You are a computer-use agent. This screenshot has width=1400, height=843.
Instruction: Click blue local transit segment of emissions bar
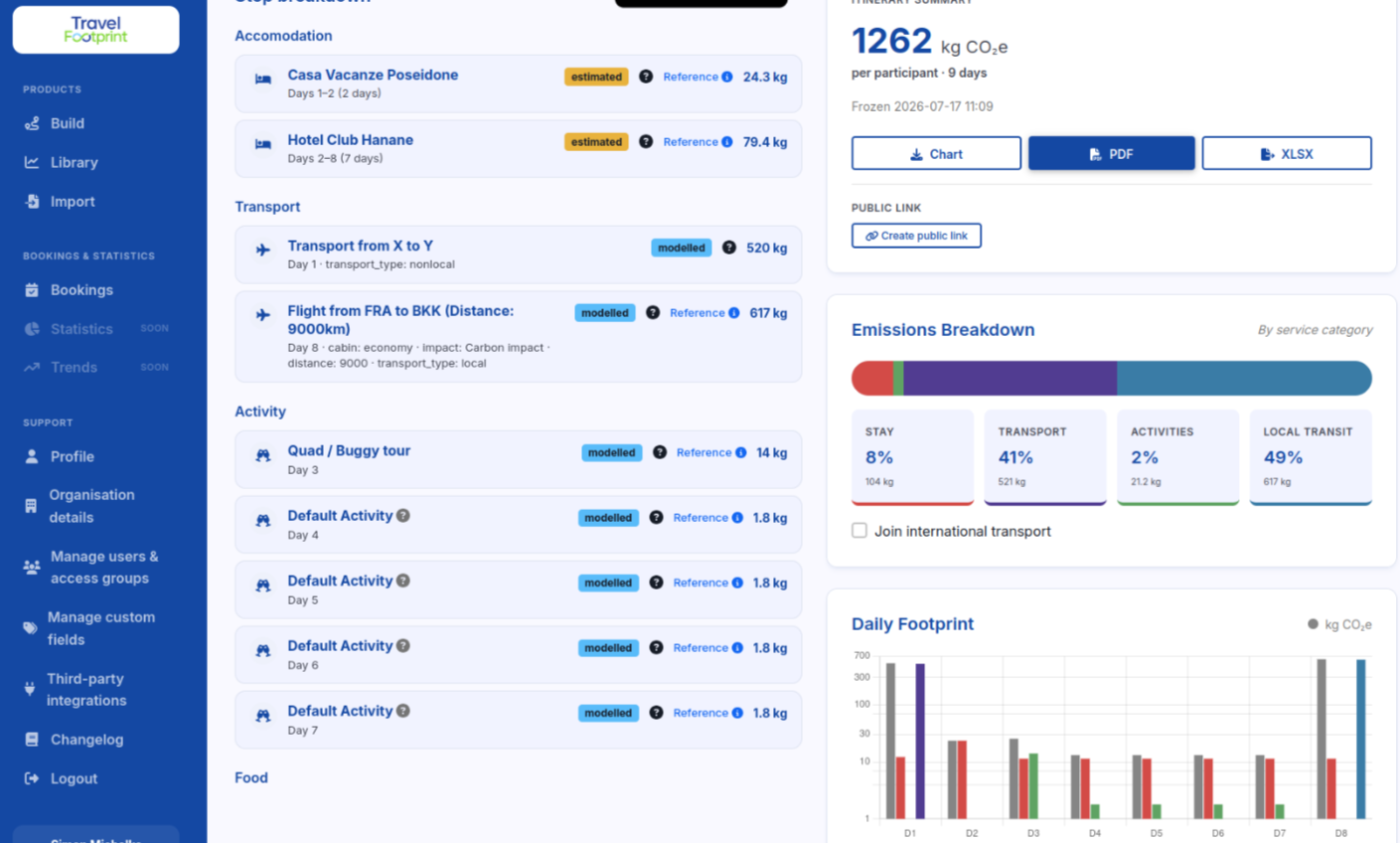pyautogui.click(x=1244, y=379)
